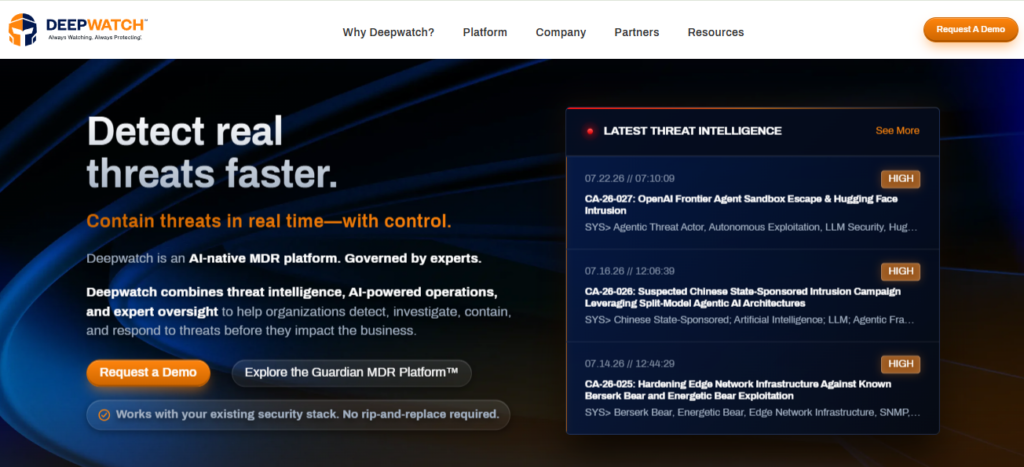
Task: Open the Company navigation menu
Action: (561, 32)
